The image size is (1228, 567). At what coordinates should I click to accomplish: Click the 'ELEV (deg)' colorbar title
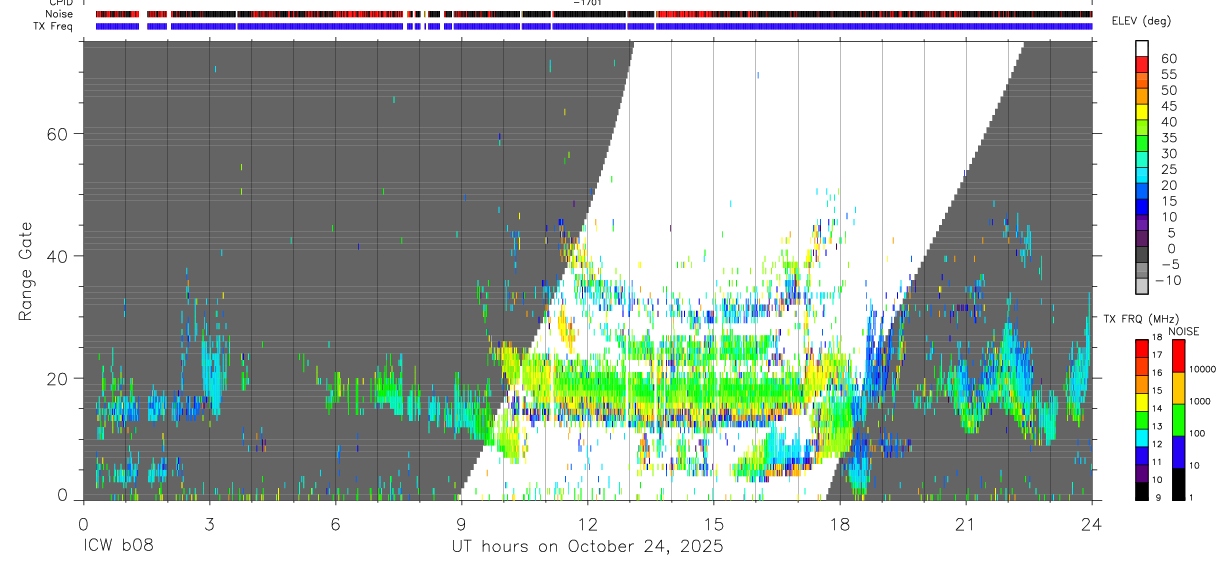[x=1141, y=21]
